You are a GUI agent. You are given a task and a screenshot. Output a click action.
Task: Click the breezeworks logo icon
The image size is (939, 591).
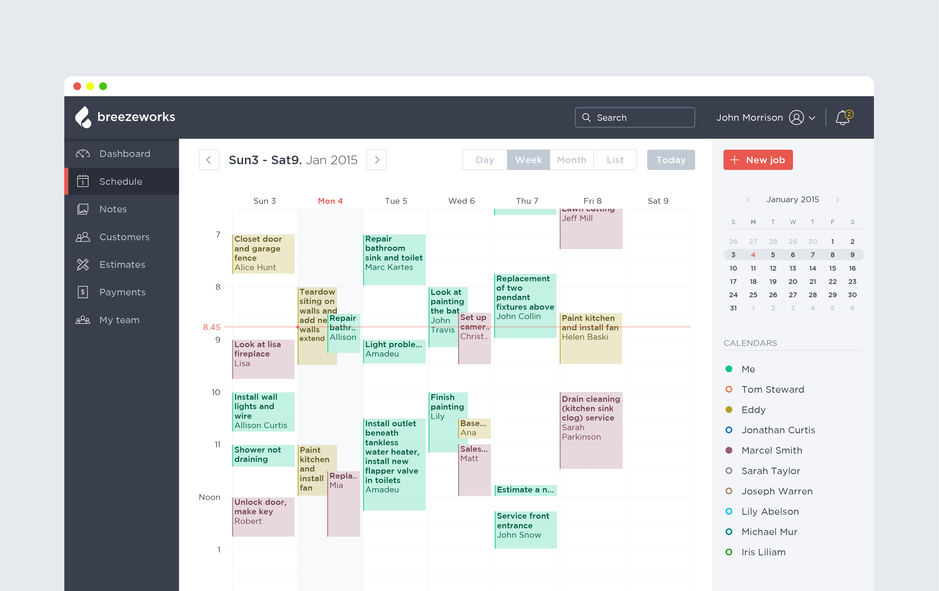tap(83, 117)
